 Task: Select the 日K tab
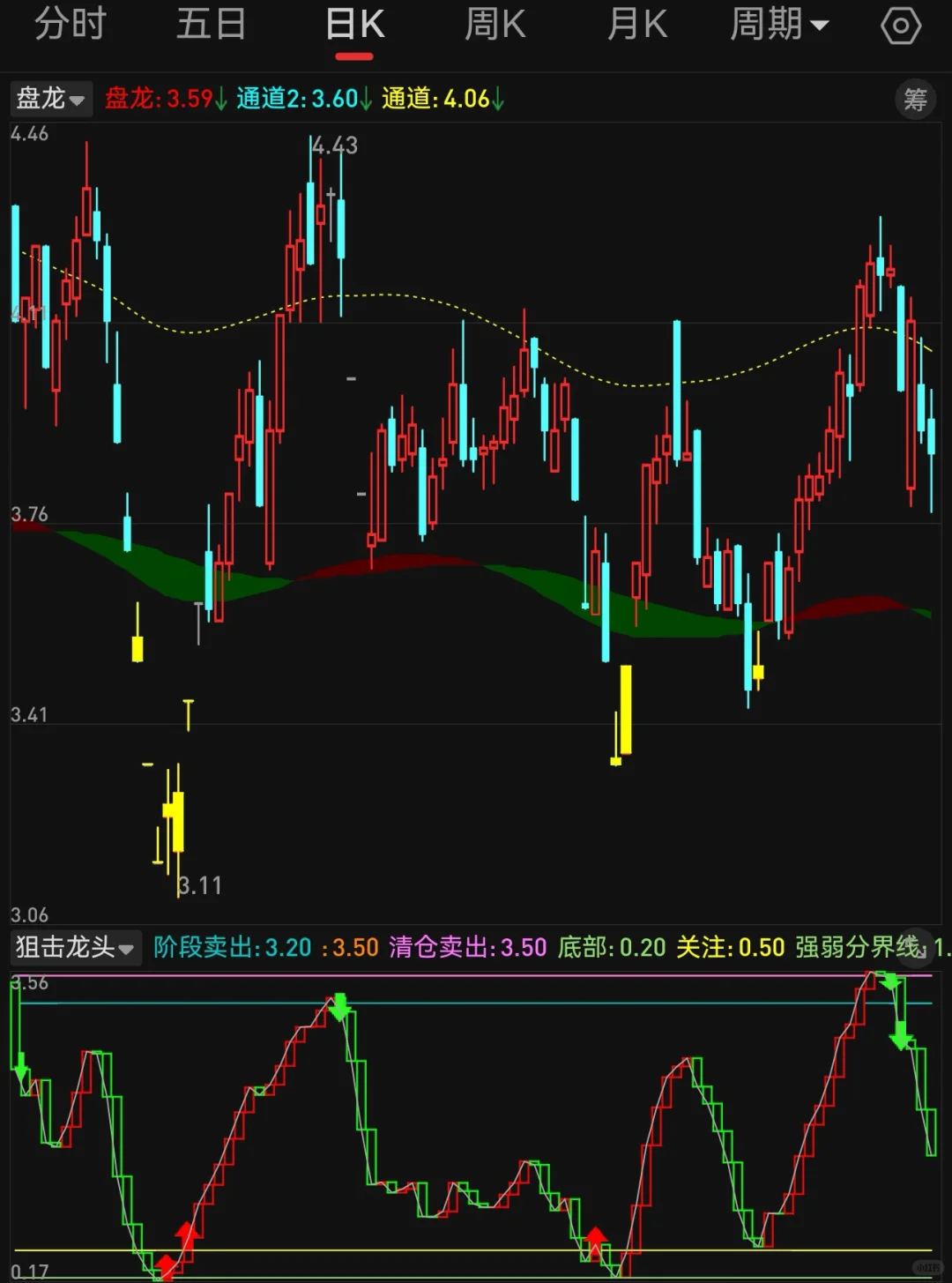coord(354,25)
